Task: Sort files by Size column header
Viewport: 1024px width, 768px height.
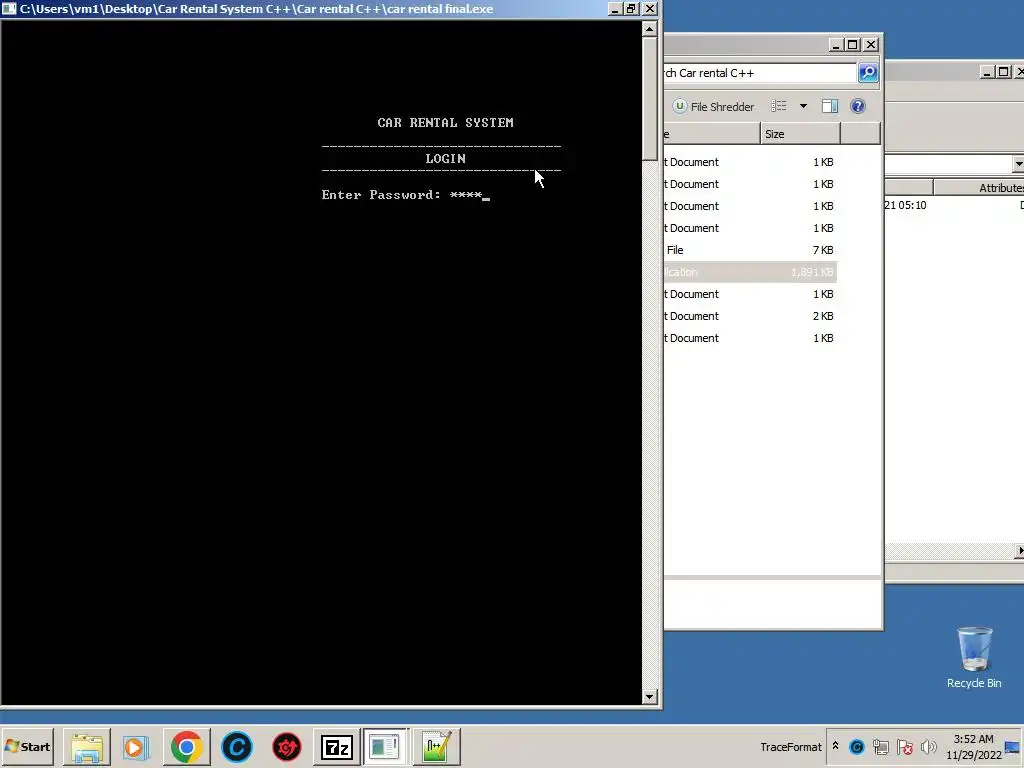Action: (800, 134)
